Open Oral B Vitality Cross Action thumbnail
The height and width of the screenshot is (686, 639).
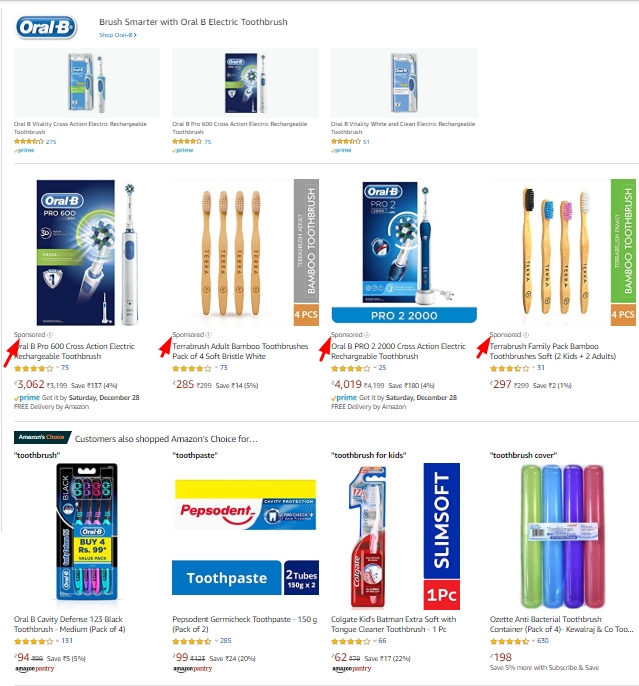point(87,83)
